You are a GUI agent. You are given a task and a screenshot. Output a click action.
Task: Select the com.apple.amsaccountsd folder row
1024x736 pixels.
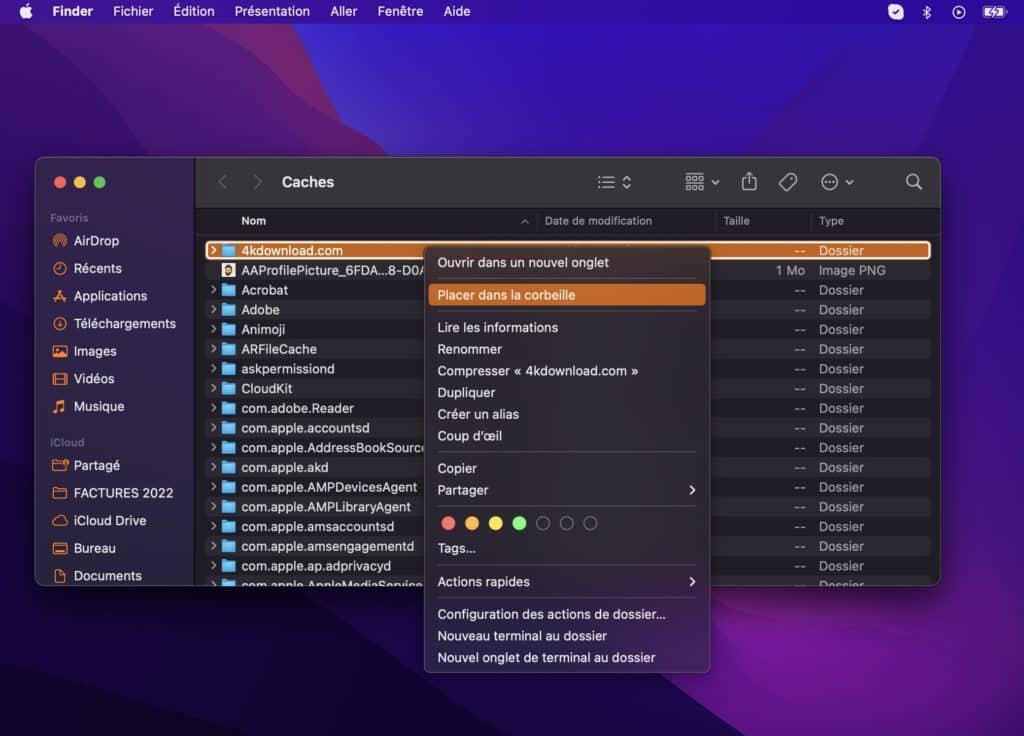tap(568, 526)
